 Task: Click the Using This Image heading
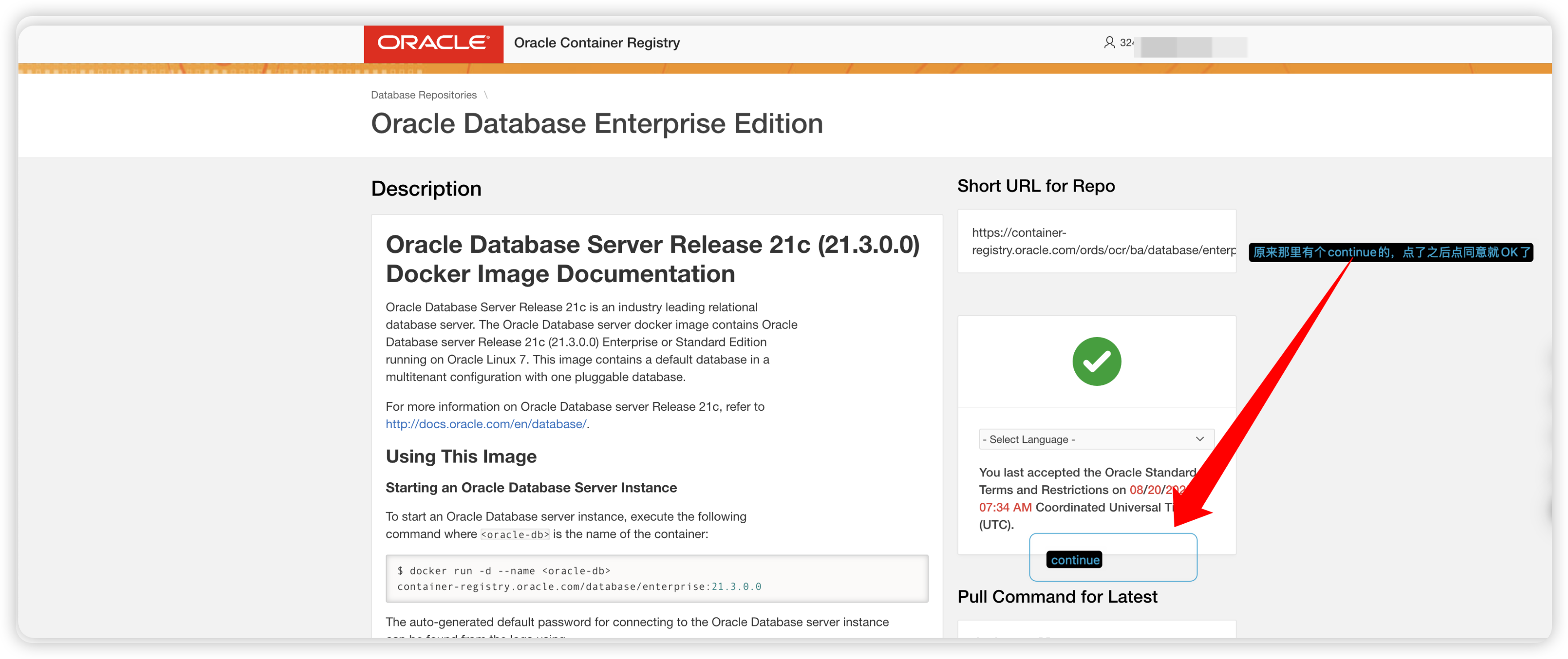point(461,456)
